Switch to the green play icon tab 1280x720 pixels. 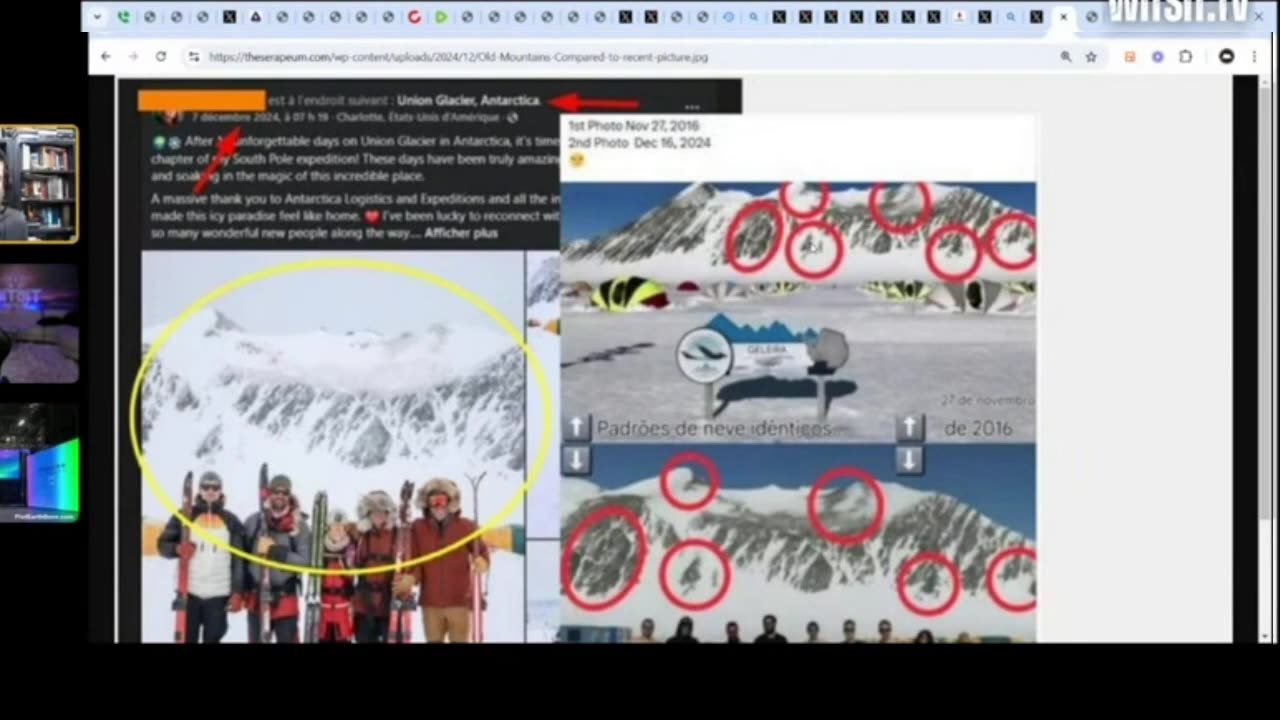click(441, 17)
